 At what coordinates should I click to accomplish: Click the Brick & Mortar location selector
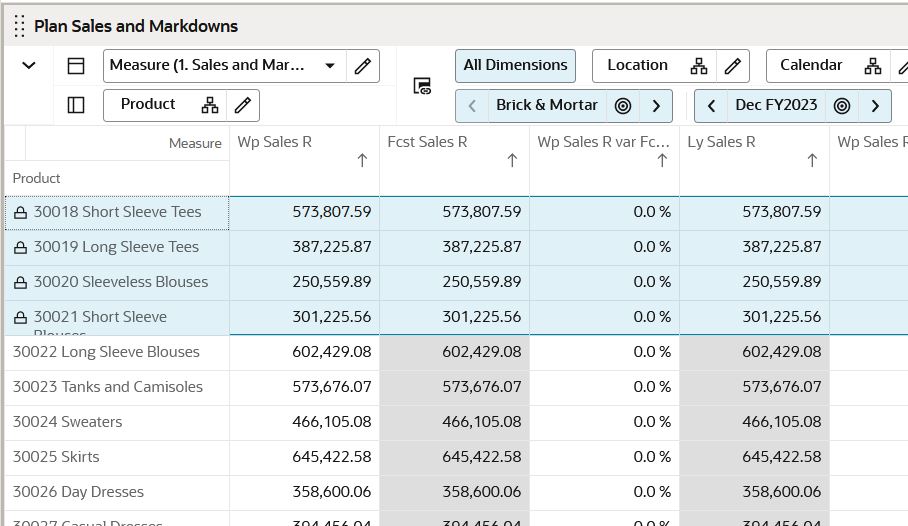pyautogui.click(x=547, y=105)
